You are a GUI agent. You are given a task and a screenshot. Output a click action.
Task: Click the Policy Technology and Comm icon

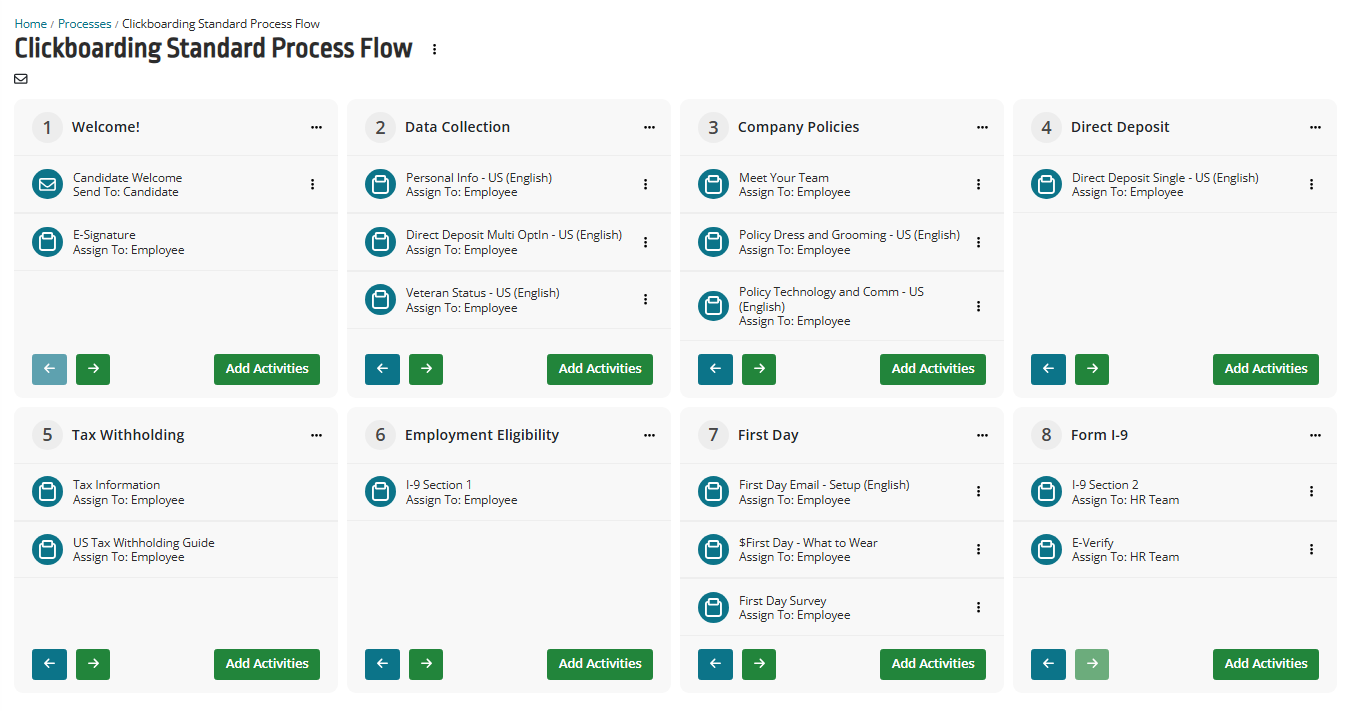pos(713,306)
